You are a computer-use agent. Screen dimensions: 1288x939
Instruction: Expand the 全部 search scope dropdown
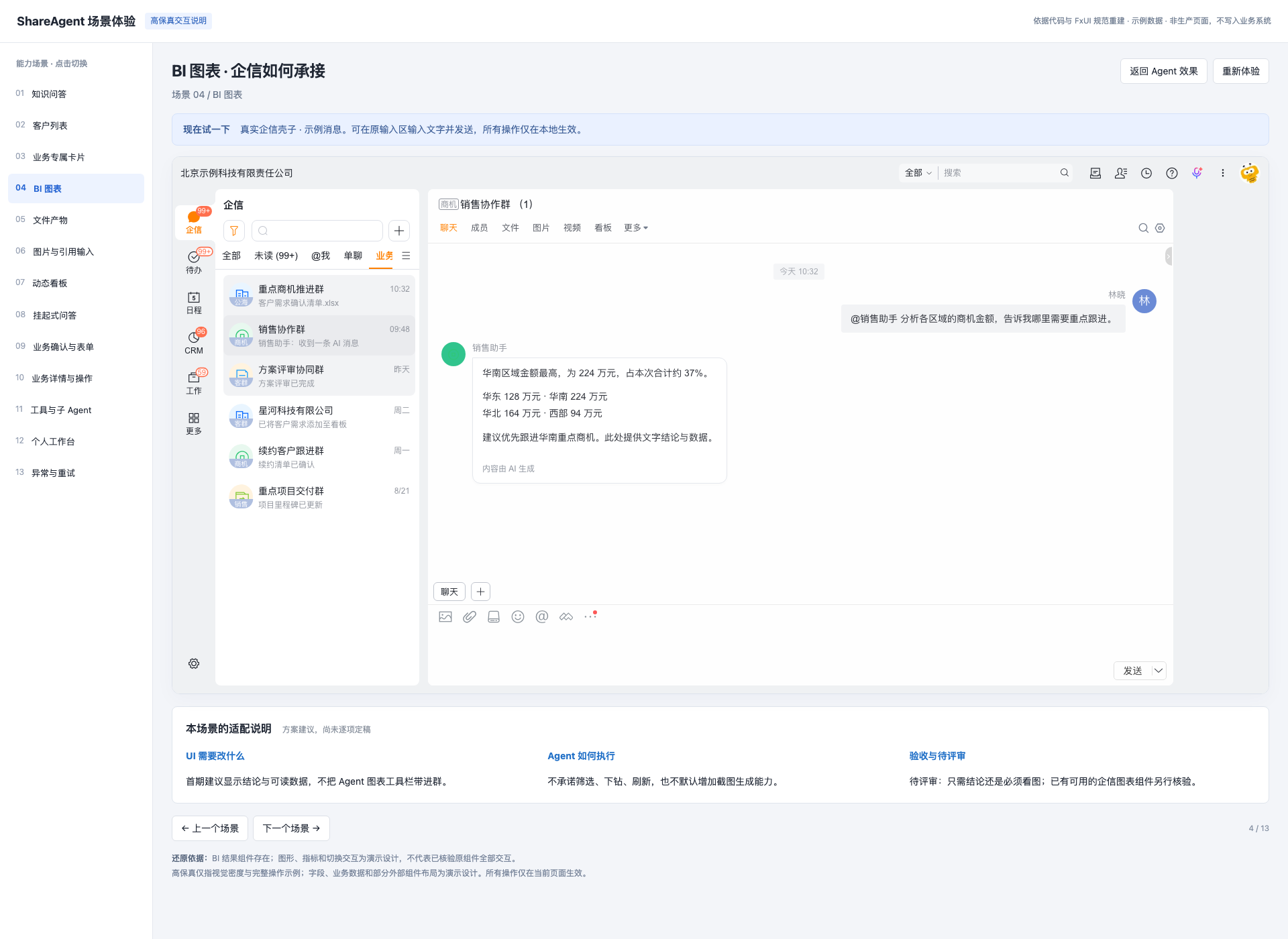point(918,173)
